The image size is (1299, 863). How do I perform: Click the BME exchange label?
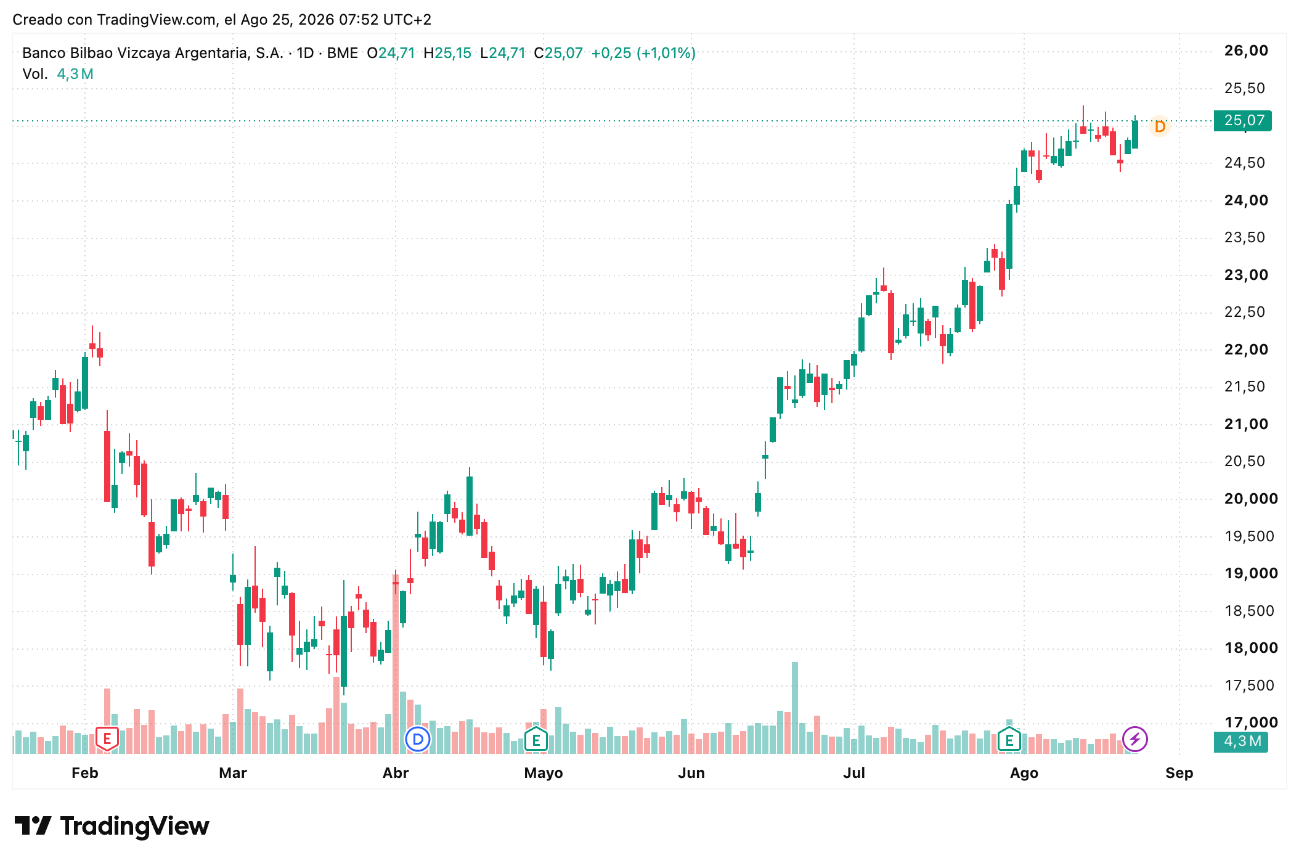tap(342, 53)
